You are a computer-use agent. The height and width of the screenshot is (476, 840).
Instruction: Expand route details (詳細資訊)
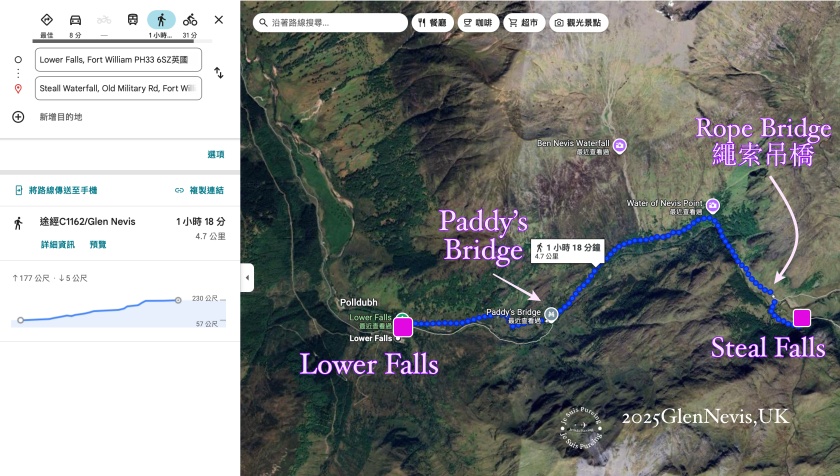[x=57, y=244]
